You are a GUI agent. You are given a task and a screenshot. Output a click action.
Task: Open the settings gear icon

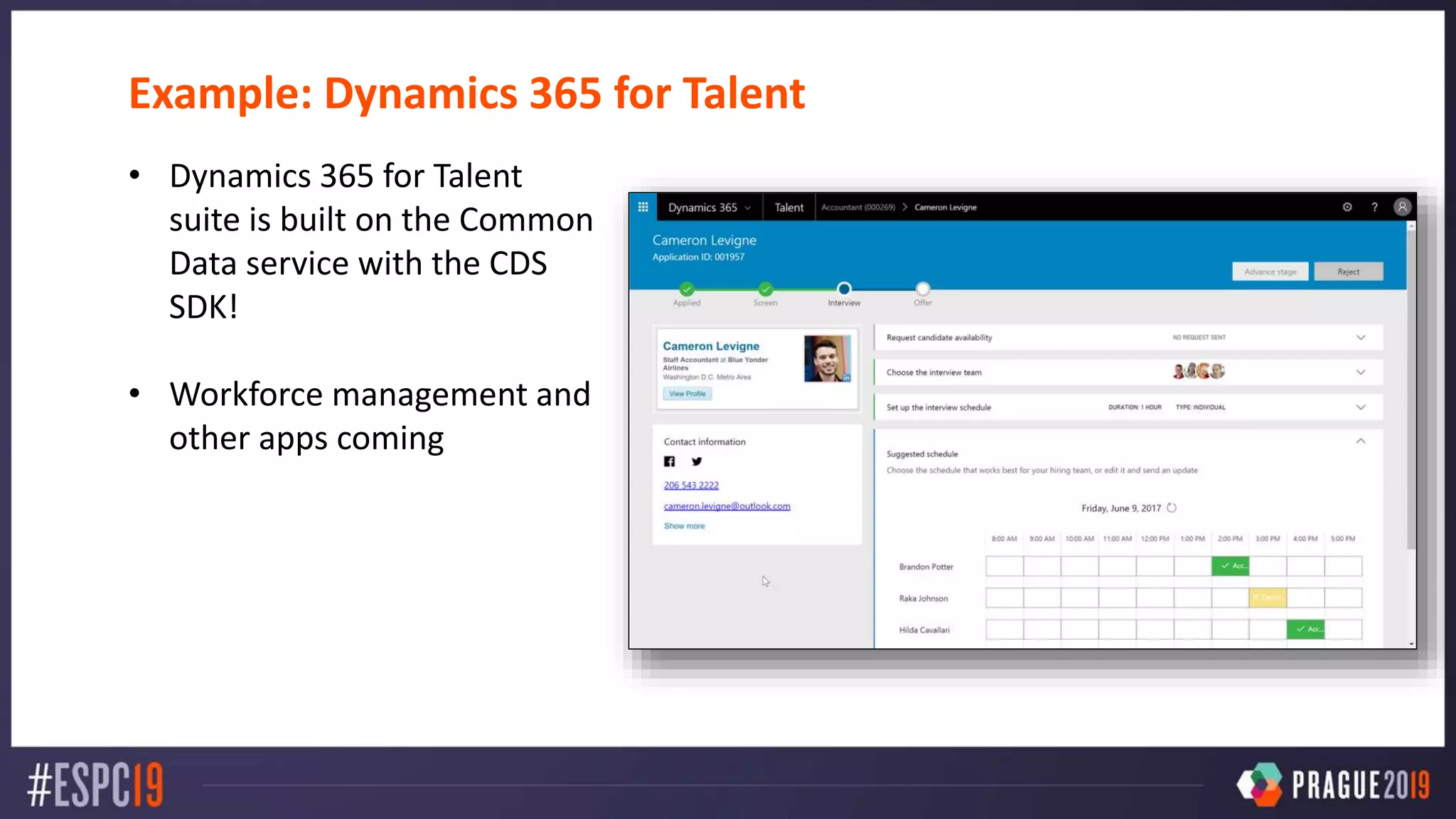pyautogui.click(x=1347, y=207)
